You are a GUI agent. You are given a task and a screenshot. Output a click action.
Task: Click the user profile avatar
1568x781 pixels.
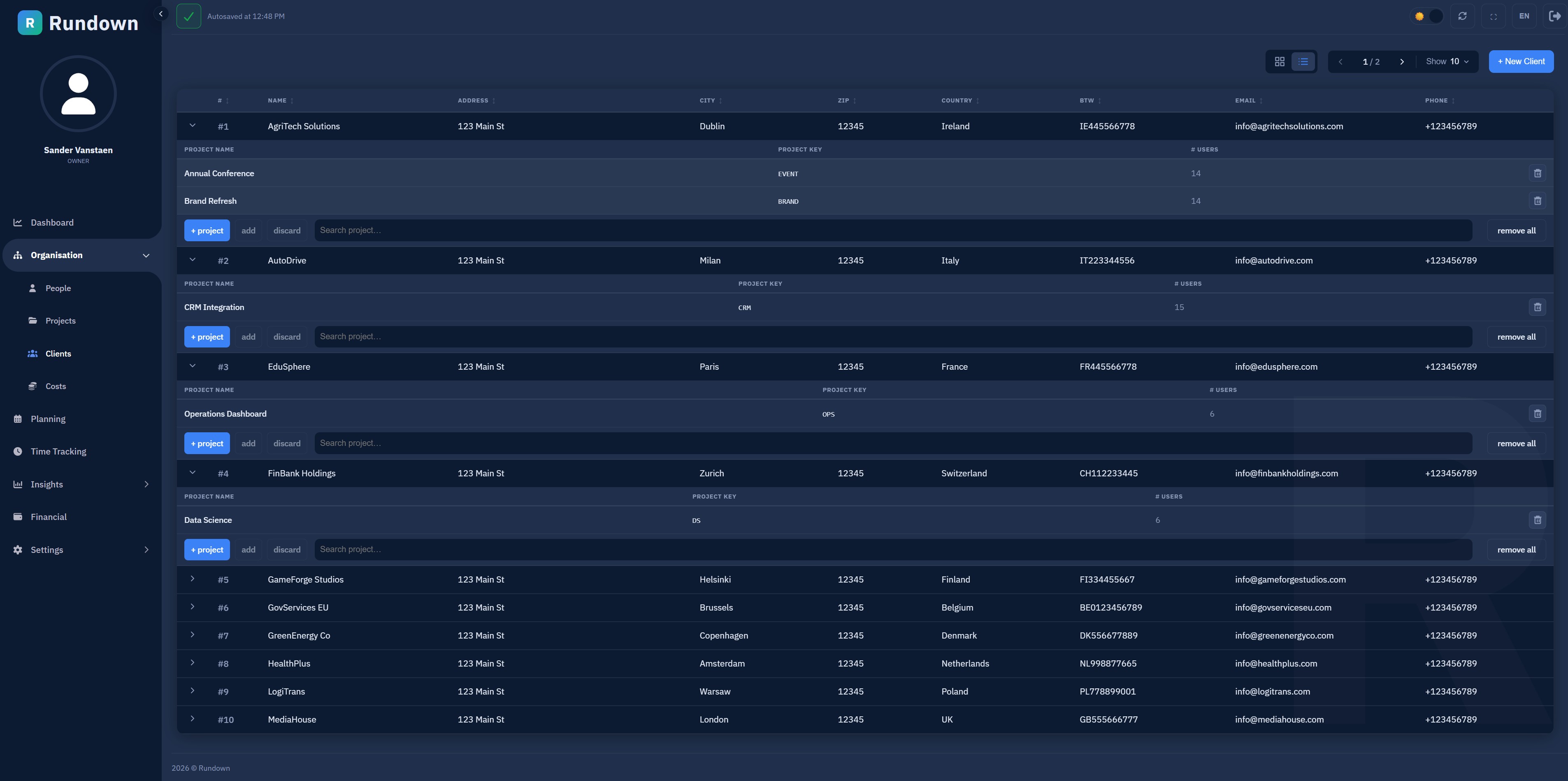[x=78, y=93]
